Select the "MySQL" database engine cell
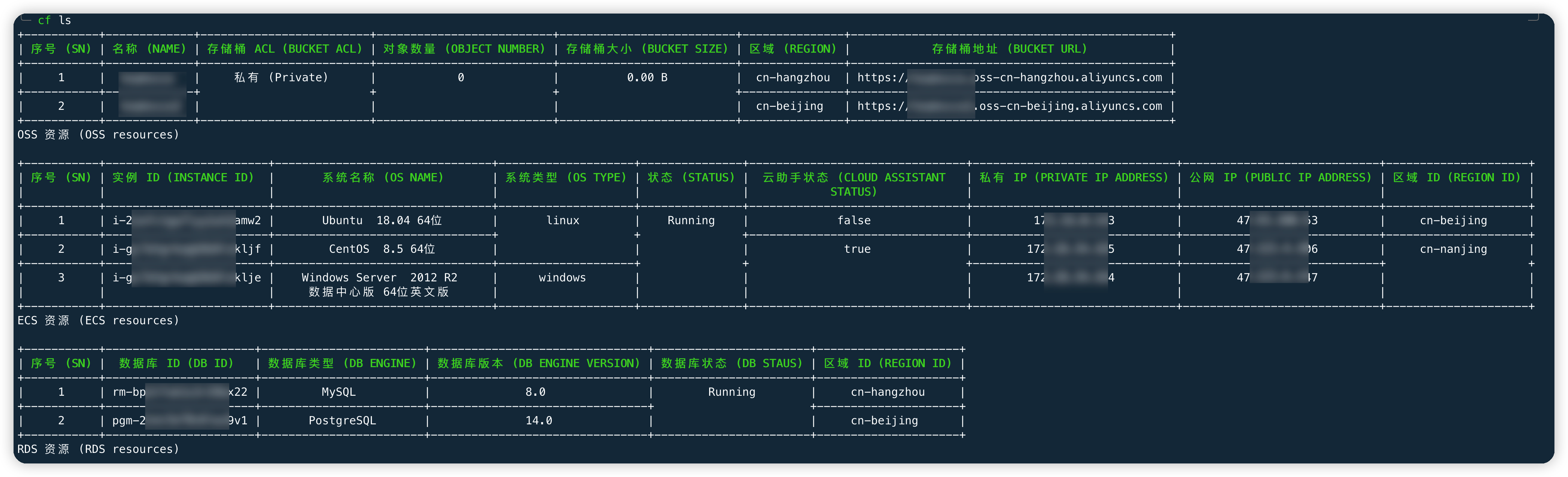 338,392
